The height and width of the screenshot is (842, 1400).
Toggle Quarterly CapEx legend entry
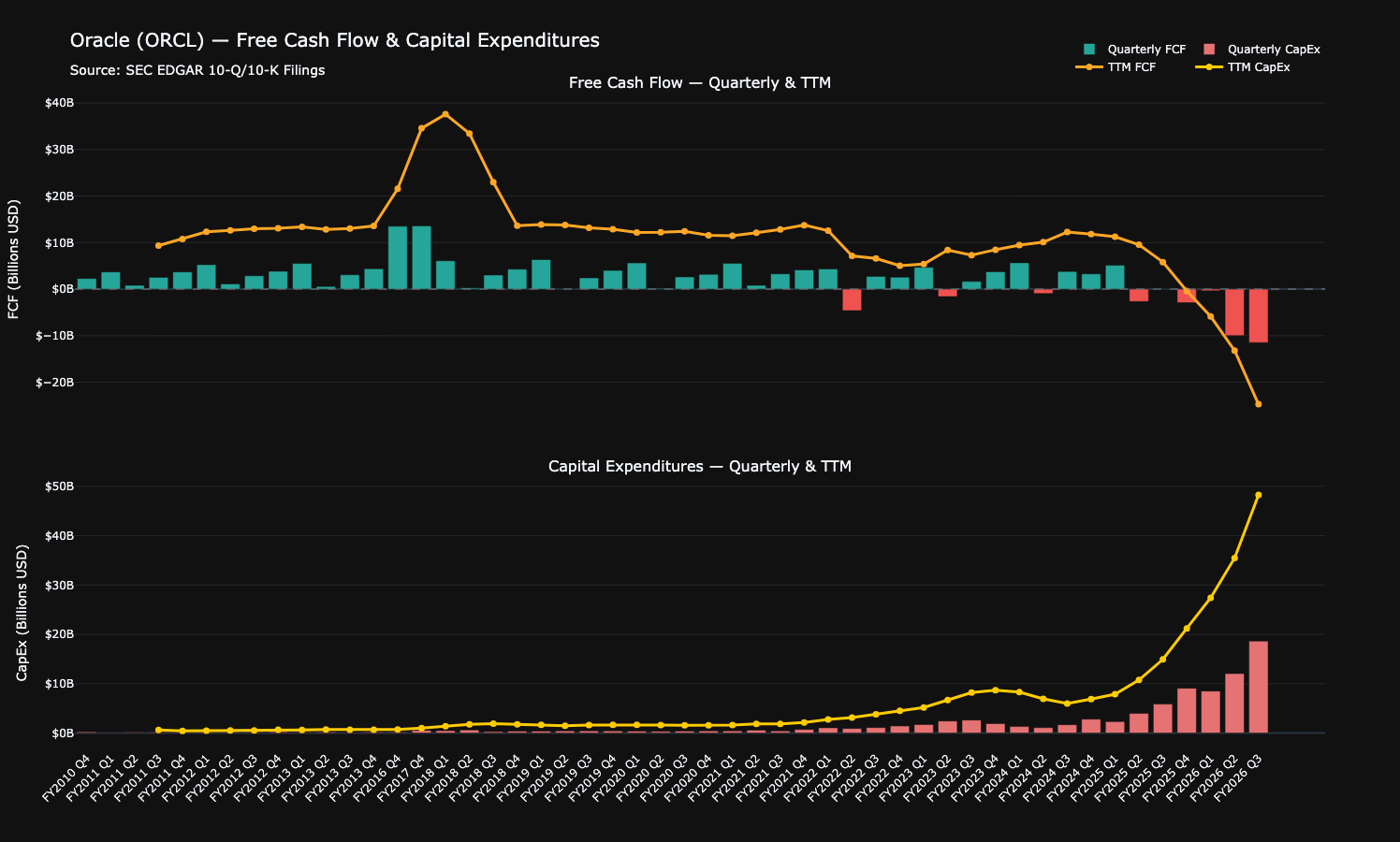tap(1261, 49)
